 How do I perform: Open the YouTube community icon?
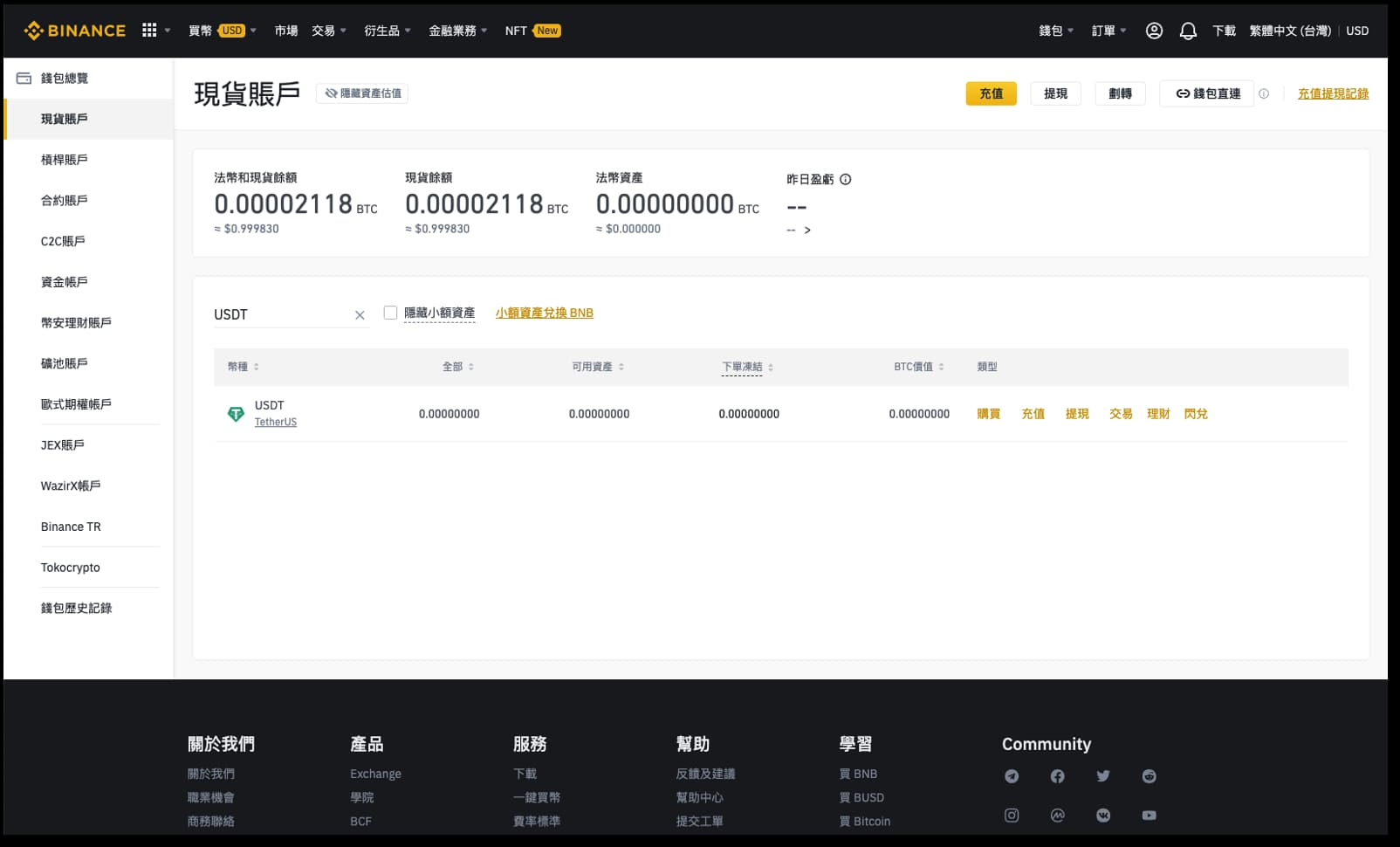1149,815
